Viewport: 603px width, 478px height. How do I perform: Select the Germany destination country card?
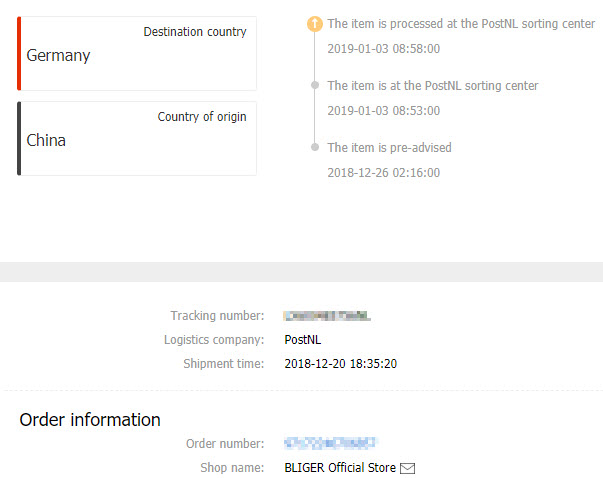point(138,54)
